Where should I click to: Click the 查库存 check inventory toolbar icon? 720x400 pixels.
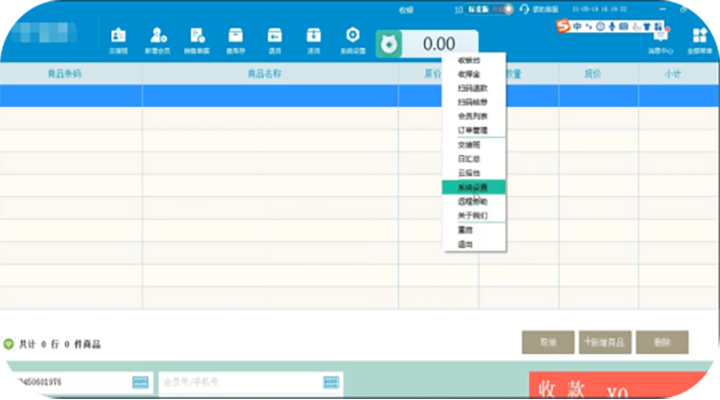click(236, 41)
